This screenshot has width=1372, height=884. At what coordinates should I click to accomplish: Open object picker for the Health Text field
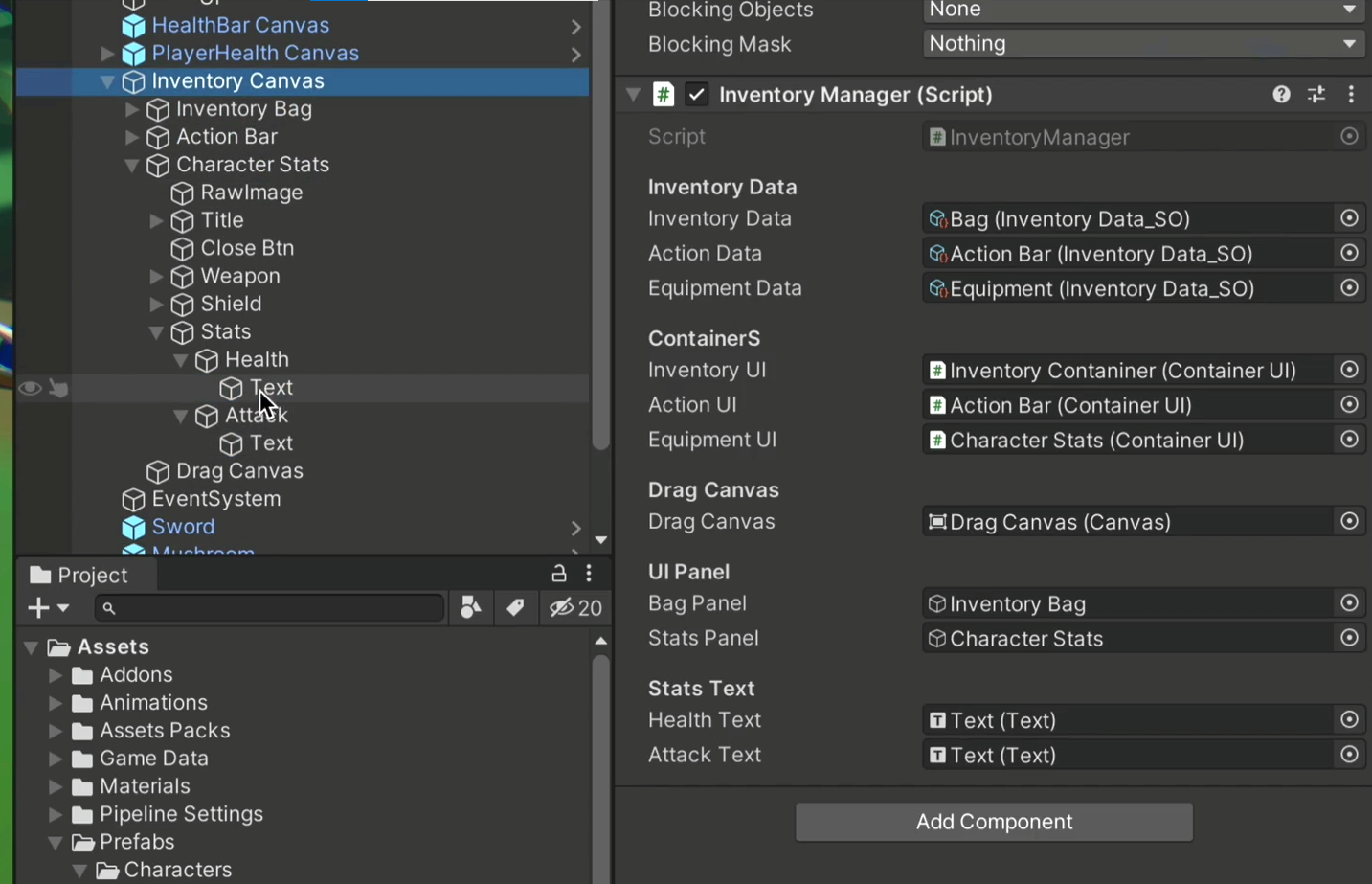point(1349,719)
